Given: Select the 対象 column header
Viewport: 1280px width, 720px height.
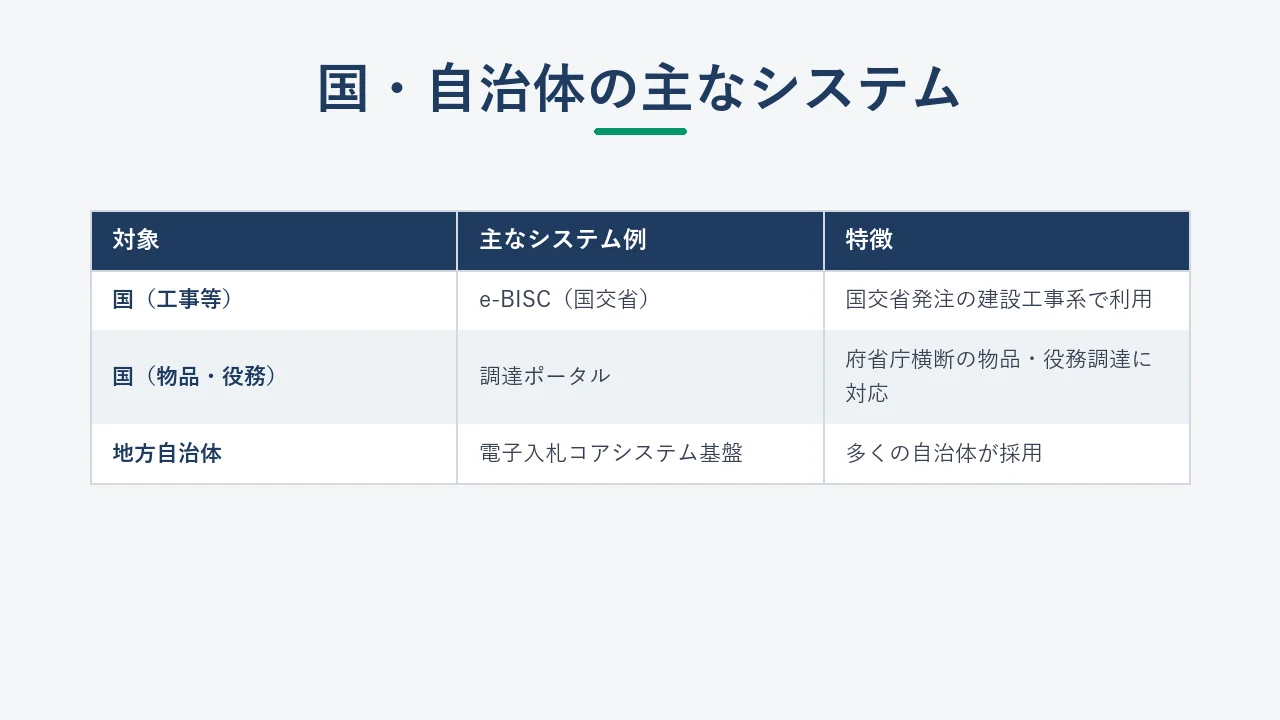Looking at the screenshot, I should tap(274, 240).
